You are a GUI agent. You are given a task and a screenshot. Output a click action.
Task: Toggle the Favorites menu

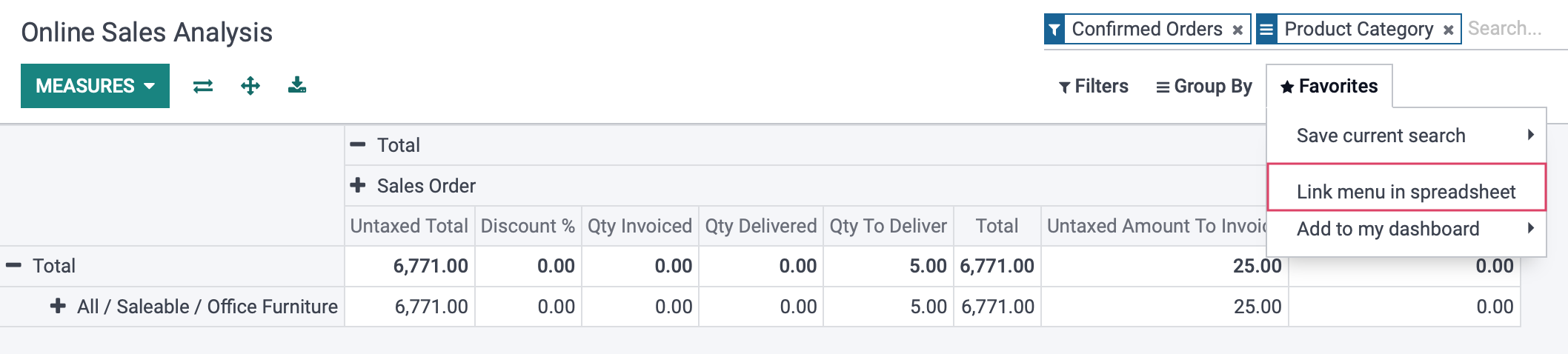(x=1329, y=87)
